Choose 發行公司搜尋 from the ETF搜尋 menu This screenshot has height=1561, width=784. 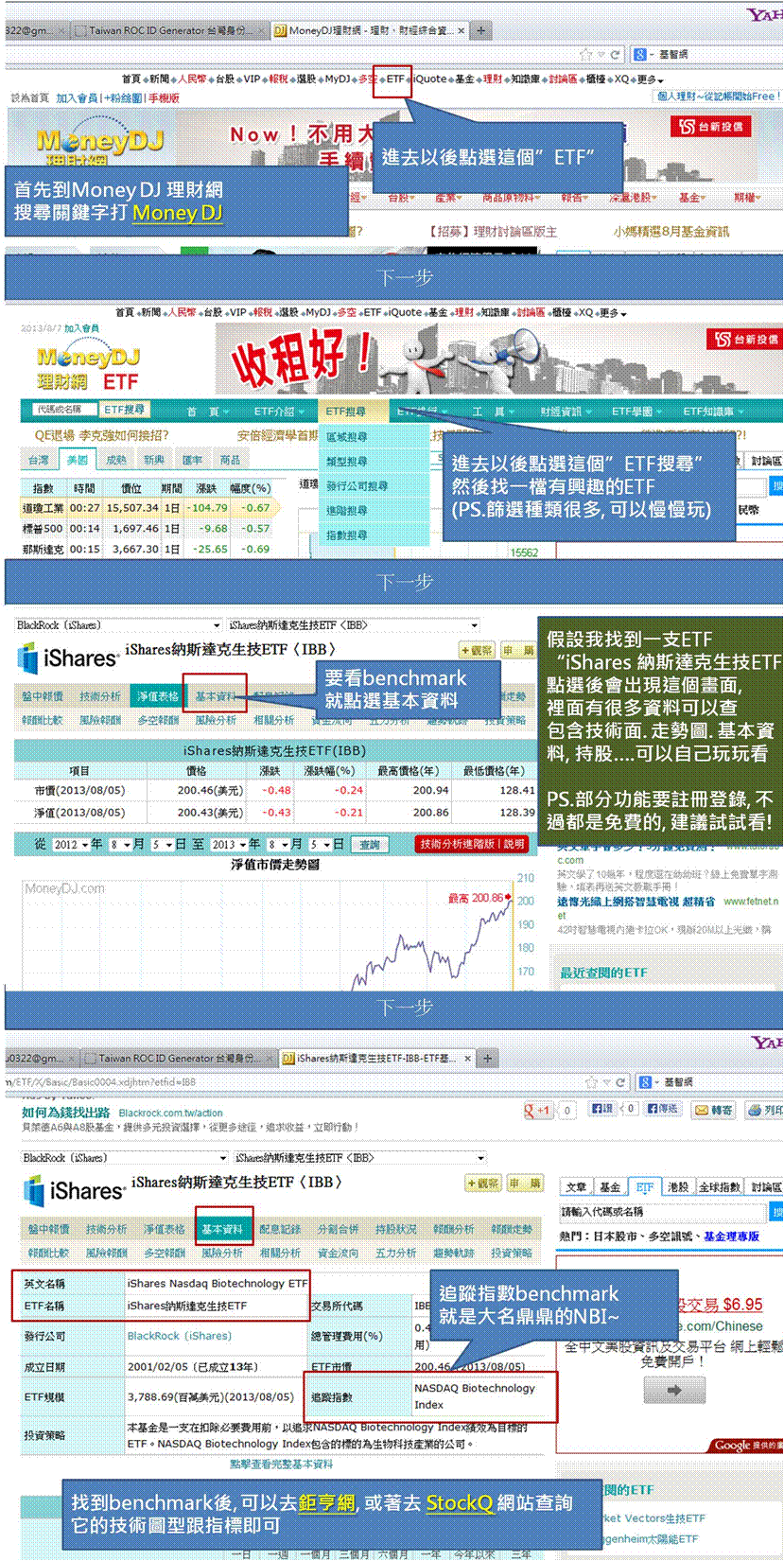click(x=357, y=486)
